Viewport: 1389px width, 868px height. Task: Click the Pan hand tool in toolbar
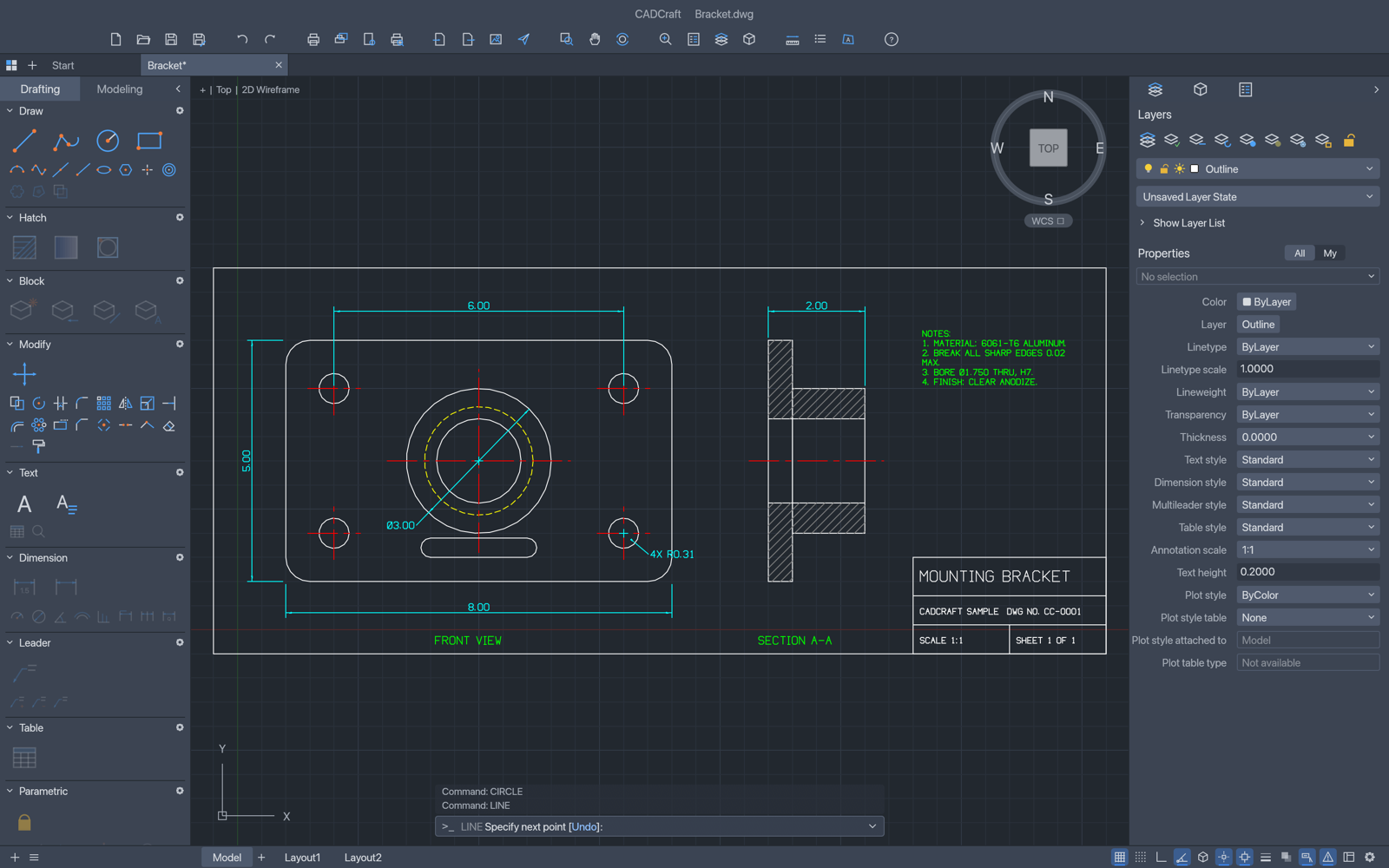(x=595, y=39)
